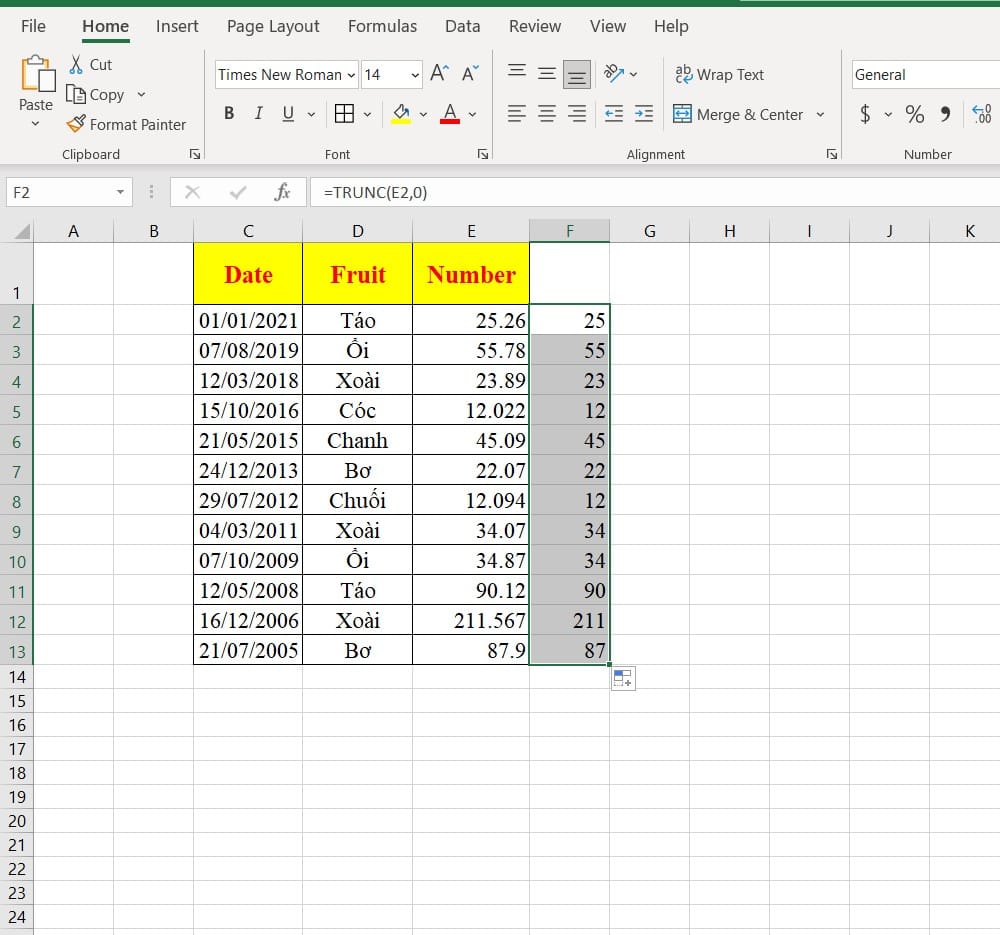Apply the yellow fill color
The width and height of the screenshot is (1000, 935).
(x=401, y=114)
